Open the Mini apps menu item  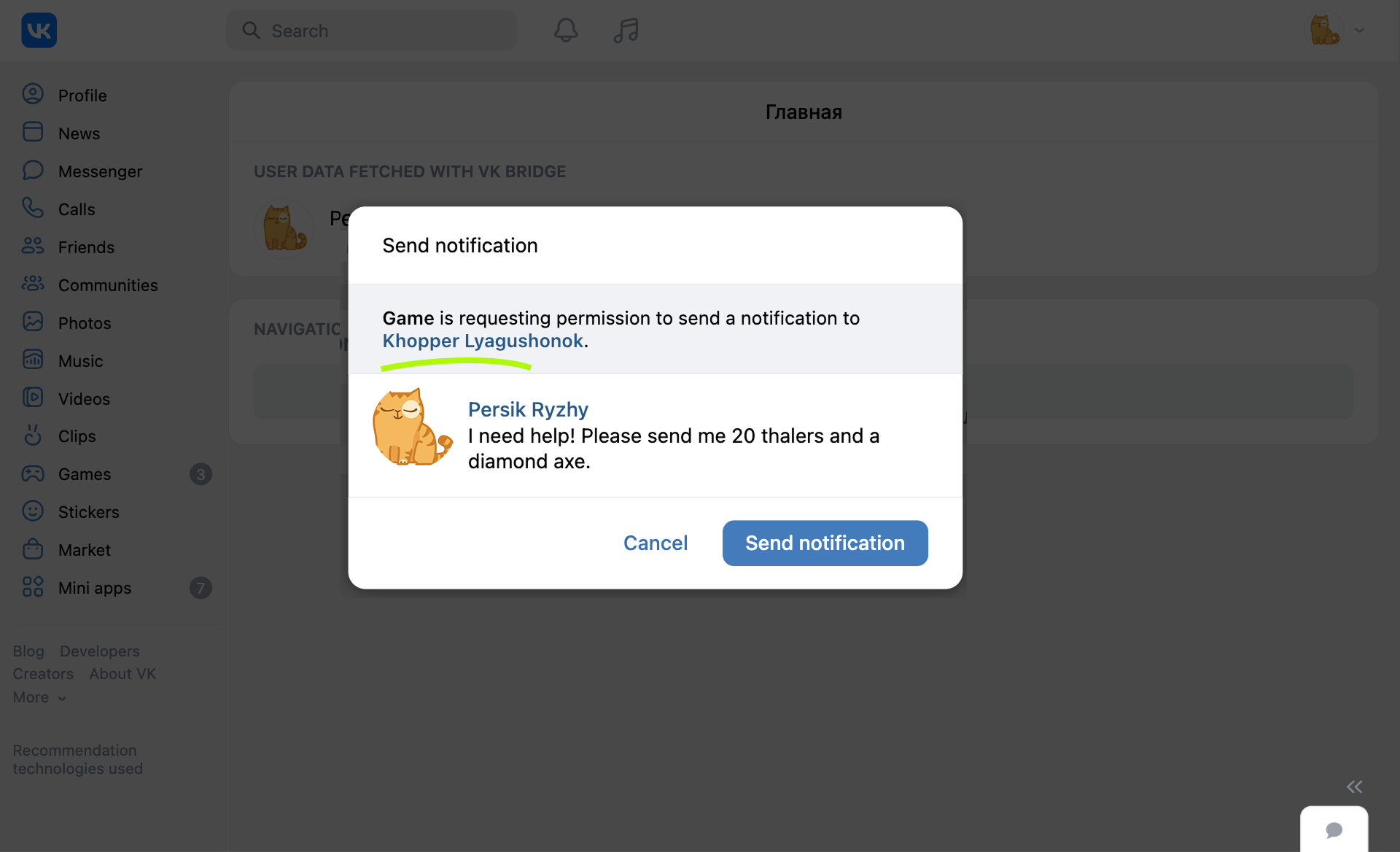(x=95, y=588)
